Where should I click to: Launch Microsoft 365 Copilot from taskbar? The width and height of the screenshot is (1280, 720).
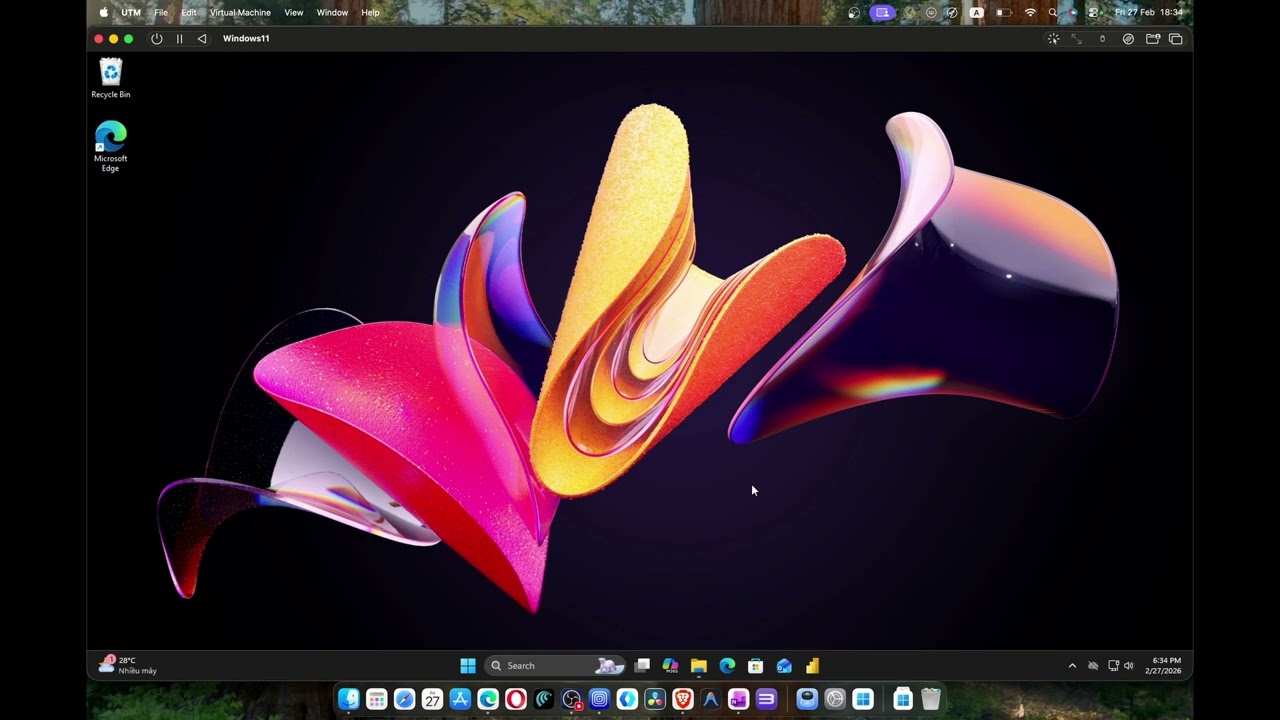tap(671, 666)
